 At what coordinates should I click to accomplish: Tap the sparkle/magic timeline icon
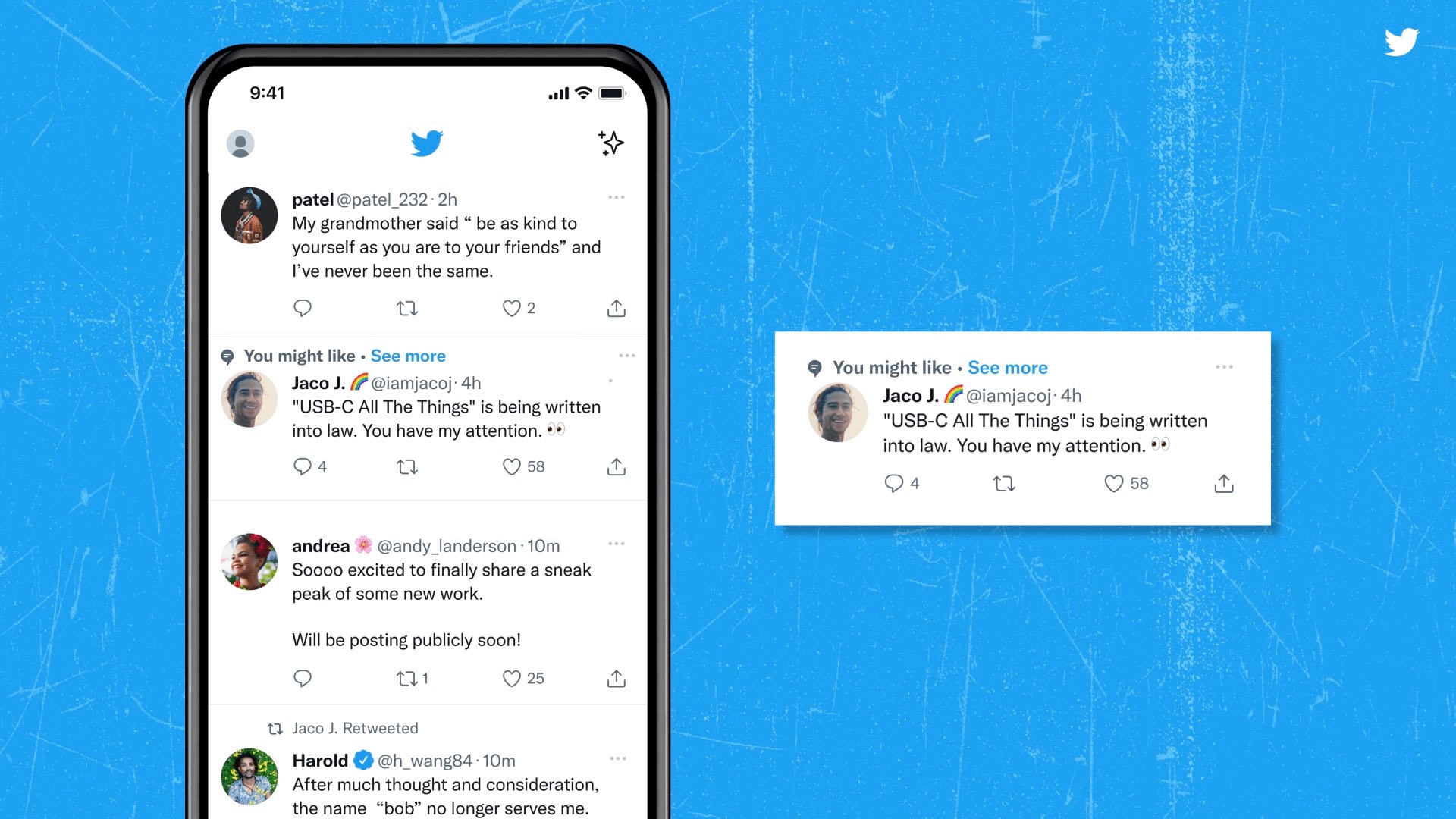click(x=611, y=143)
